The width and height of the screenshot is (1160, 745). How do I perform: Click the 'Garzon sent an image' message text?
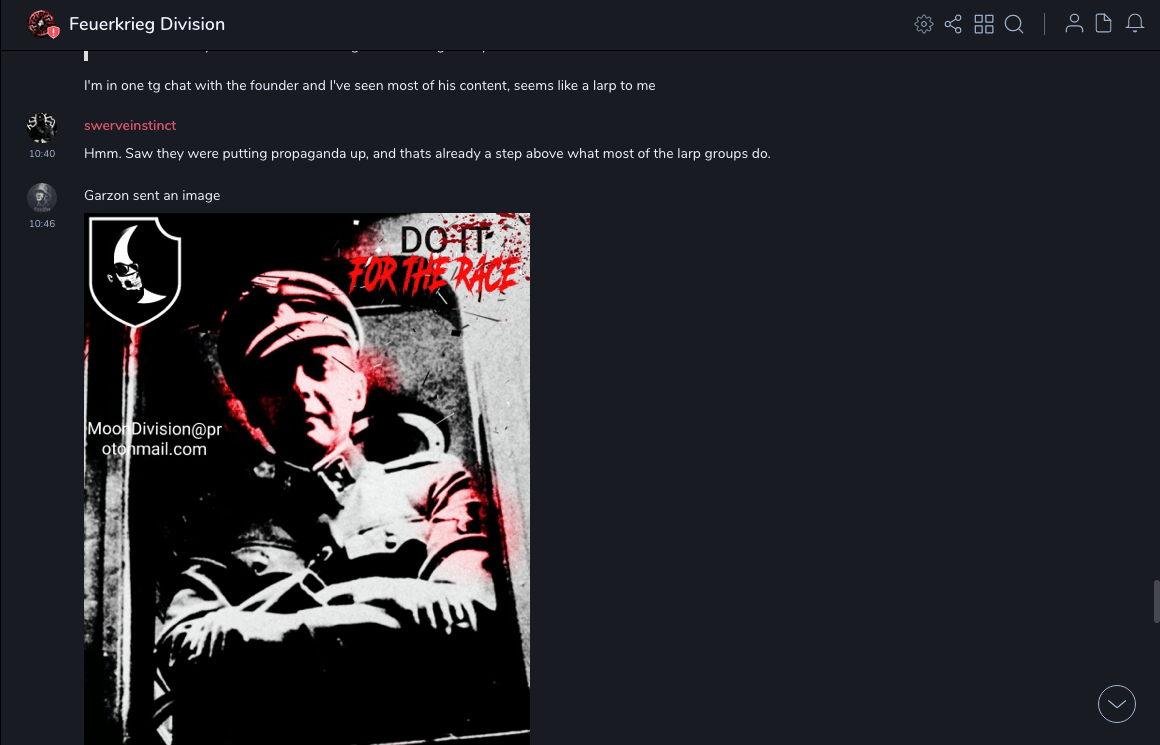tap(152, 195)
